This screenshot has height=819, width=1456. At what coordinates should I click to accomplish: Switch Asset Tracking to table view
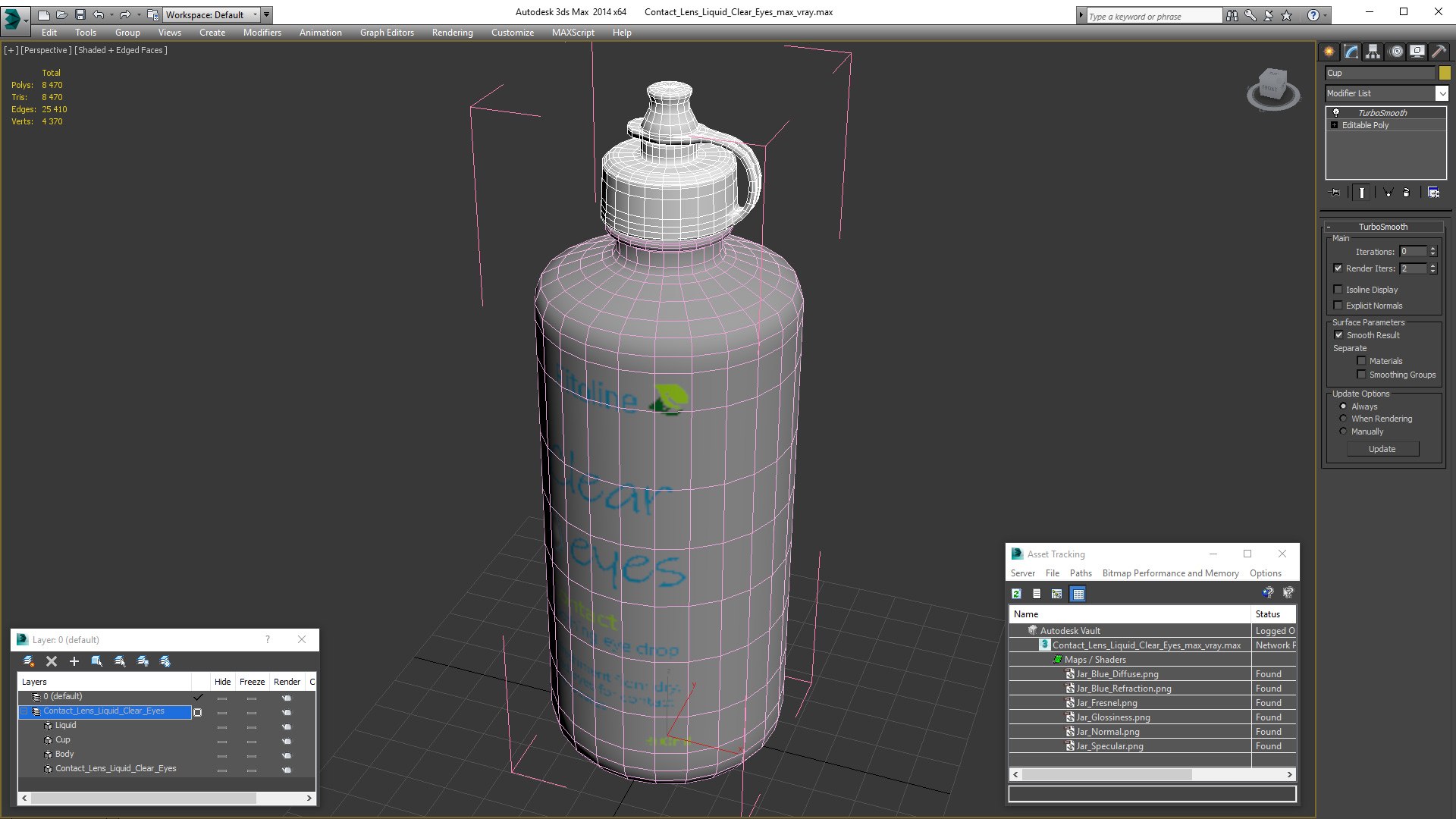[x=1078, y=594]
